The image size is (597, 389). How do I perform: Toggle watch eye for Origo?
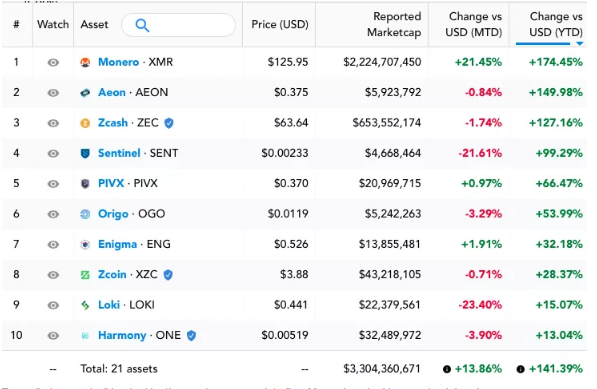(x=53, y=214)
